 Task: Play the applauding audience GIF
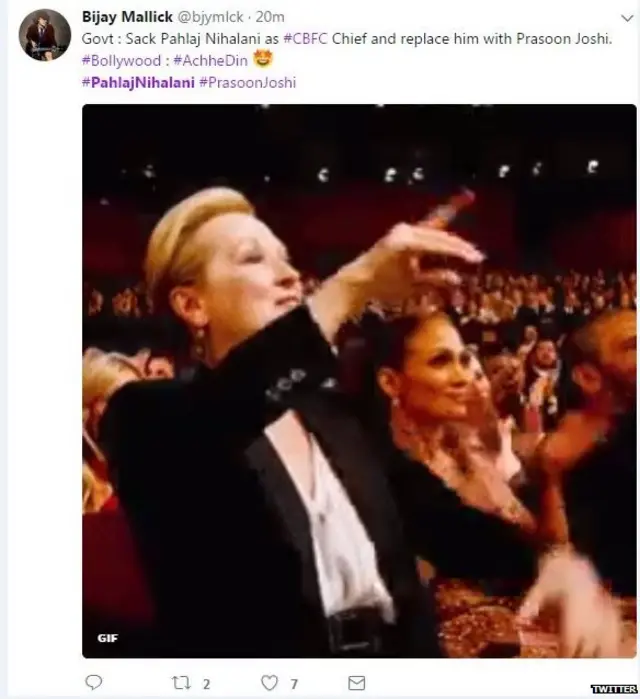358,380
